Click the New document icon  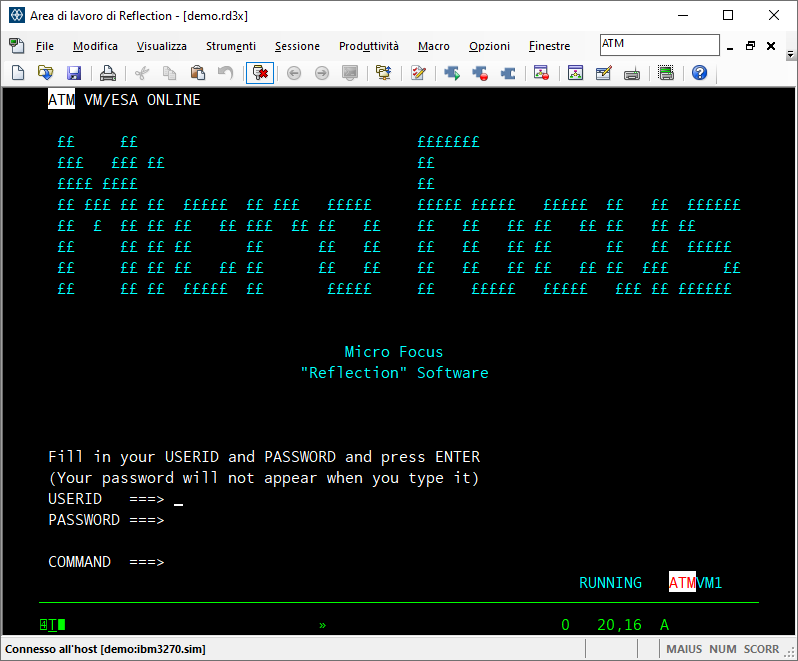pyautogui.click(x=17, y=73)
